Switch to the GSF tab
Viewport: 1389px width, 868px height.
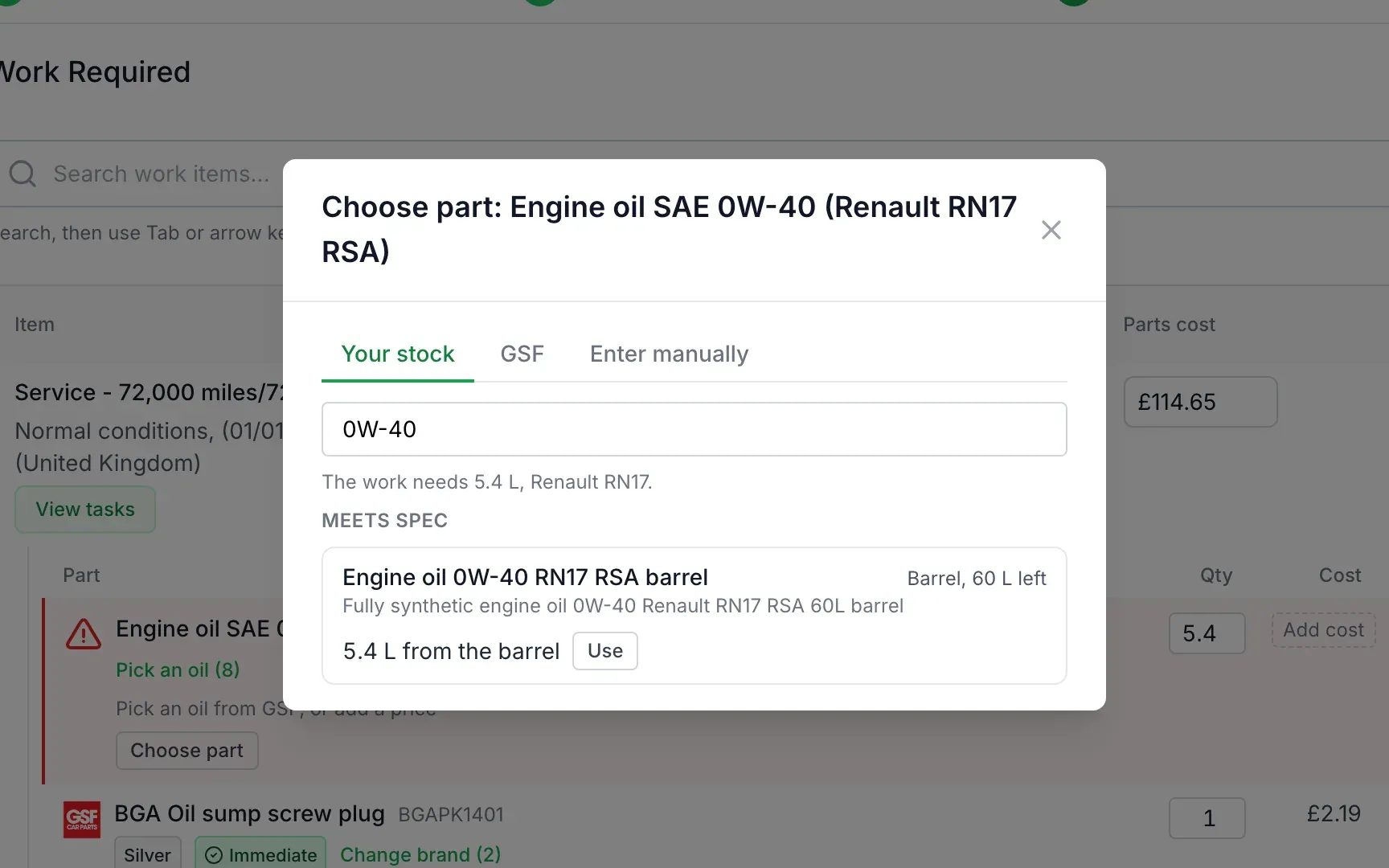click(x=522, y=354)
